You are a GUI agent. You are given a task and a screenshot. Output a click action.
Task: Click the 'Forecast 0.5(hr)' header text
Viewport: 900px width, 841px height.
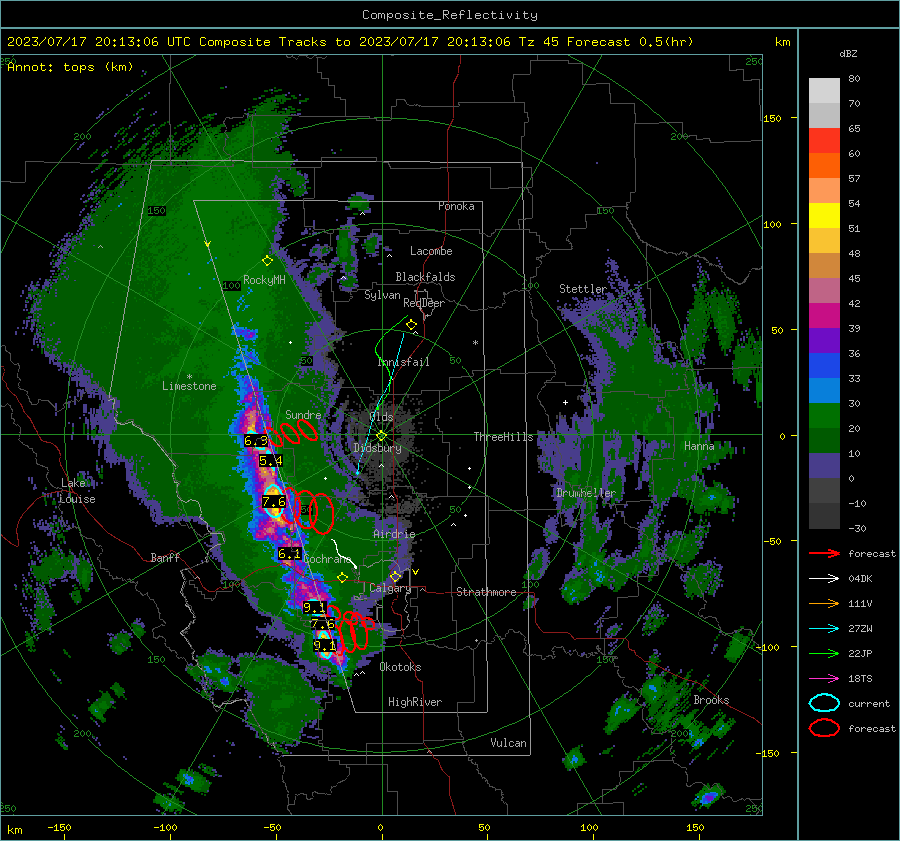[630, 42]
